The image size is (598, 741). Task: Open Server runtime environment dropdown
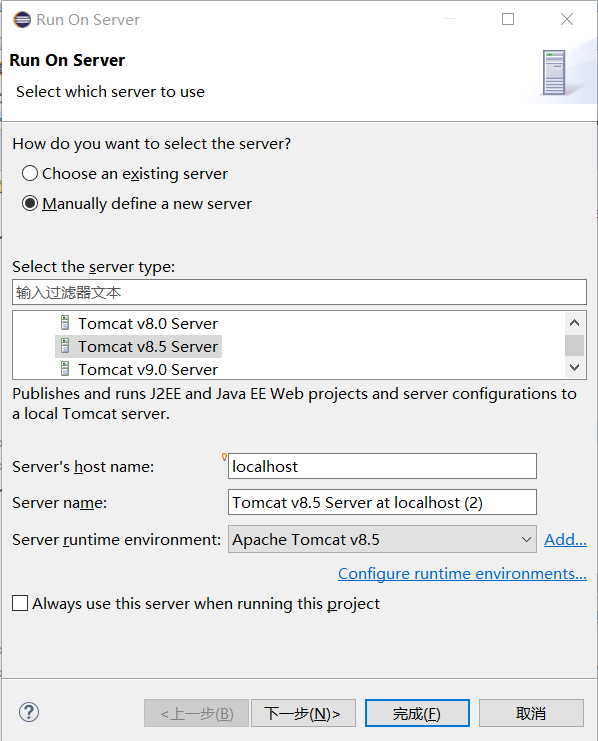382,539
